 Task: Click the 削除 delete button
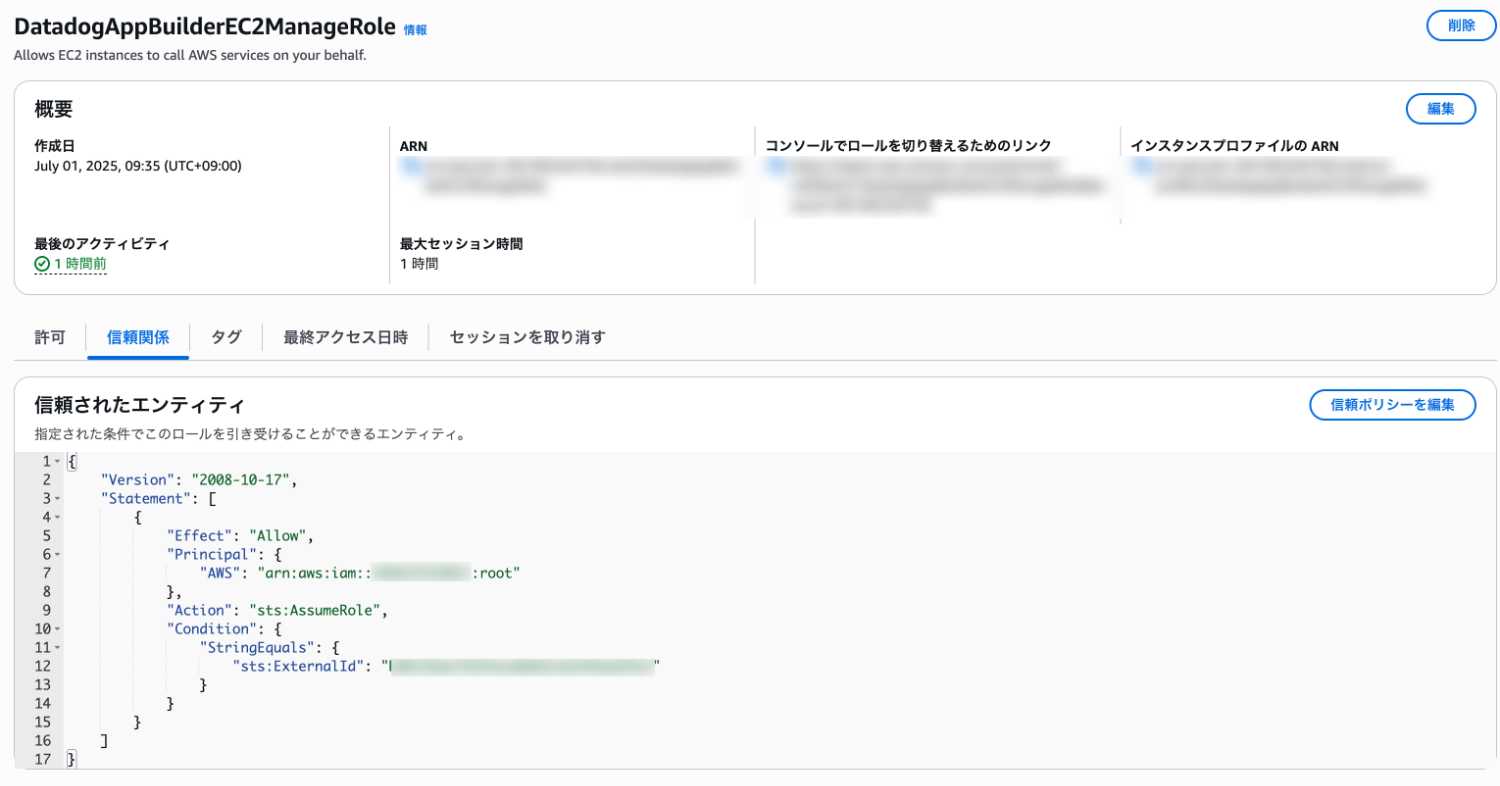tap(1461, 26)
